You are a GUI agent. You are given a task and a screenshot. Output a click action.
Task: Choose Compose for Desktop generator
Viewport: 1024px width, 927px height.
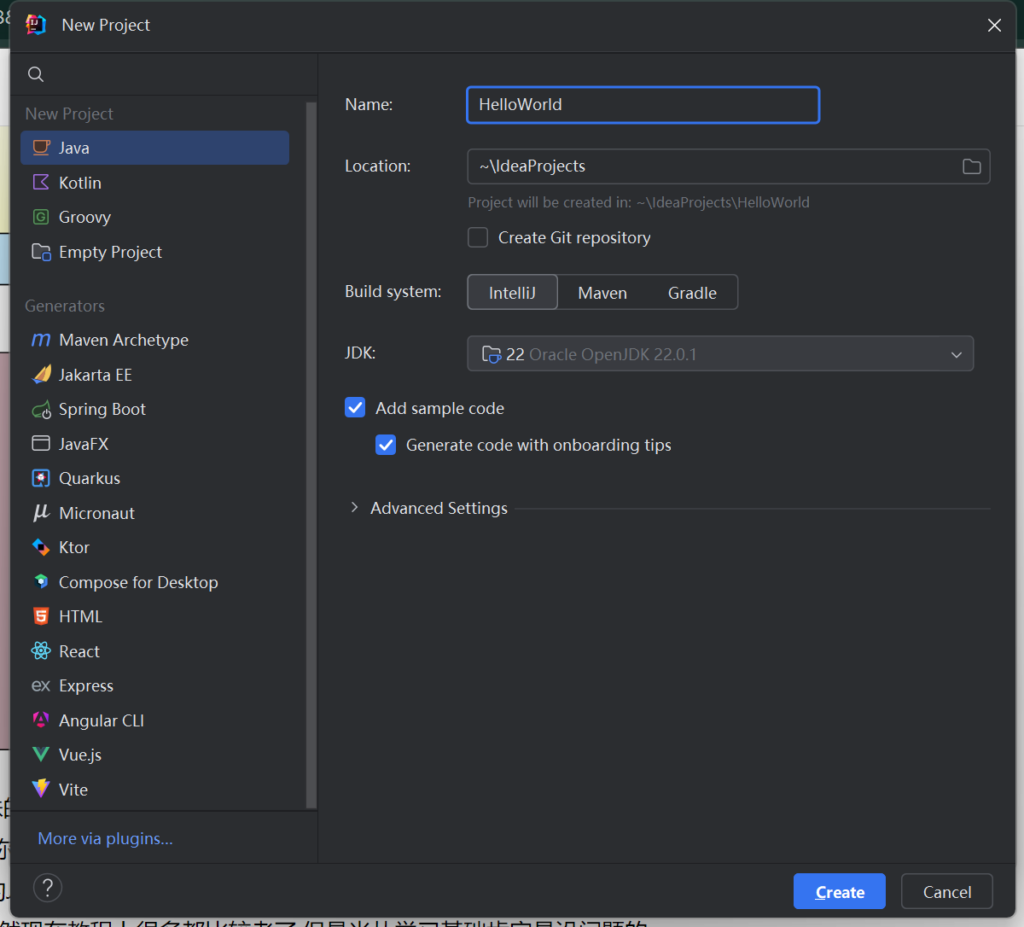pos(155,581)
